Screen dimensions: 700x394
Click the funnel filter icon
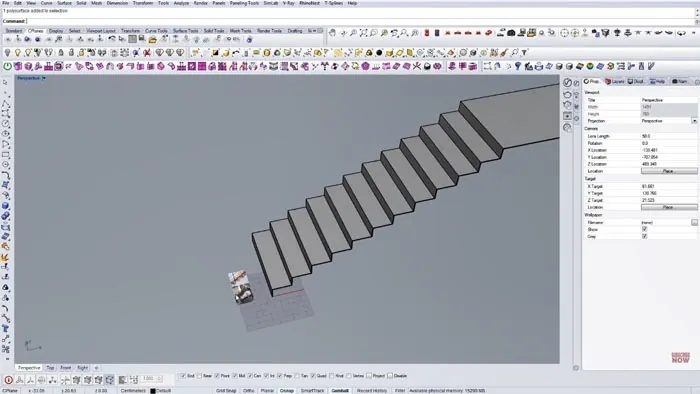(525, 53)
